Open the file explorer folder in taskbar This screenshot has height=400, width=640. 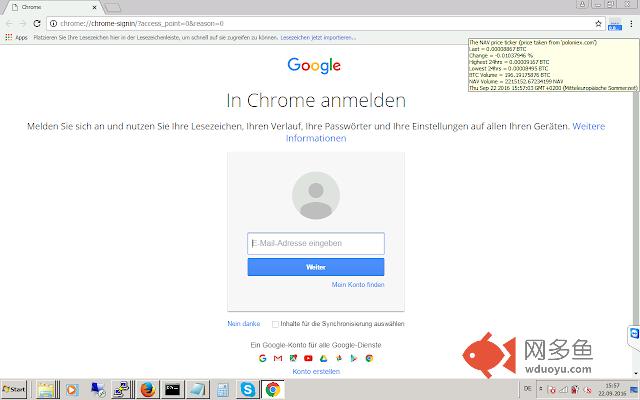(x=46, y=390)
